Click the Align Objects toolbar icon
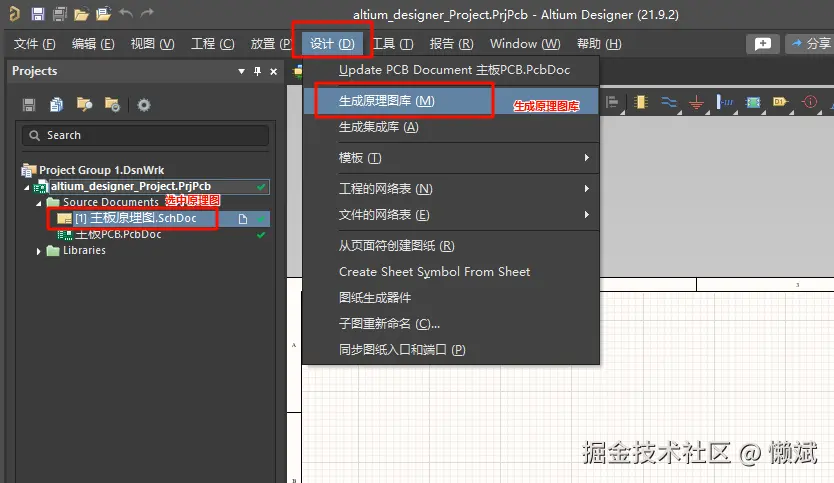 [x=612, y=102]
